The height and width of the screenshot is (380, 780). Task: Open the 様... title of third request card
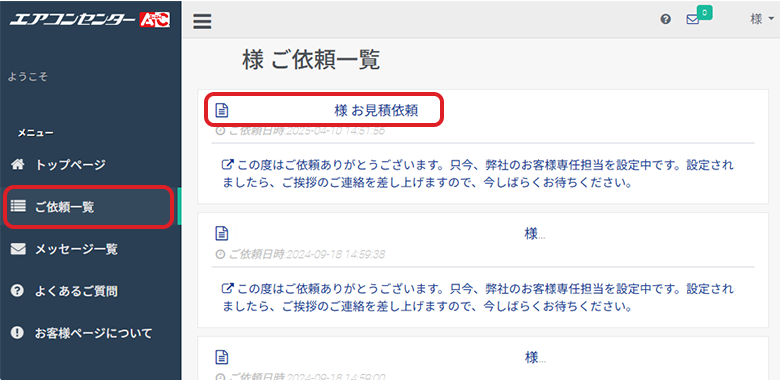pyautogui.click(x=535, y=357)
